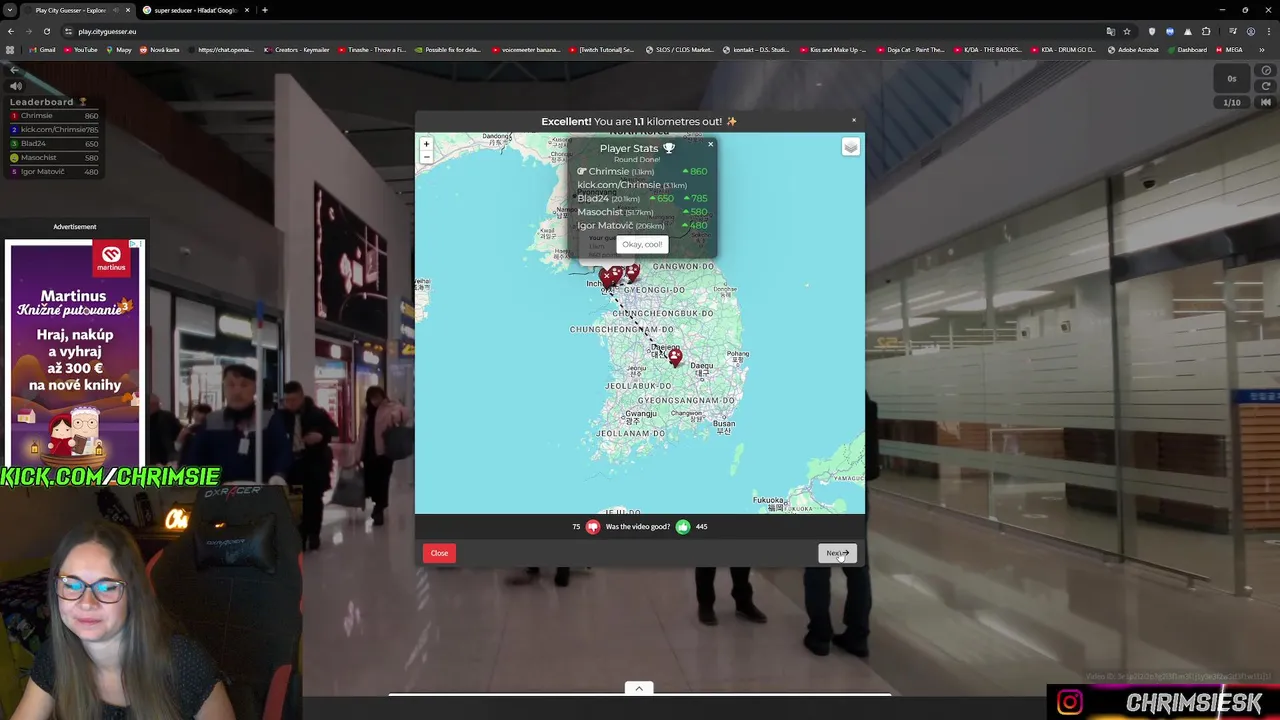This screenshot has height=720, width=1280.
Task: Open the tab search dropdown
Action: (x=9, y=10)
